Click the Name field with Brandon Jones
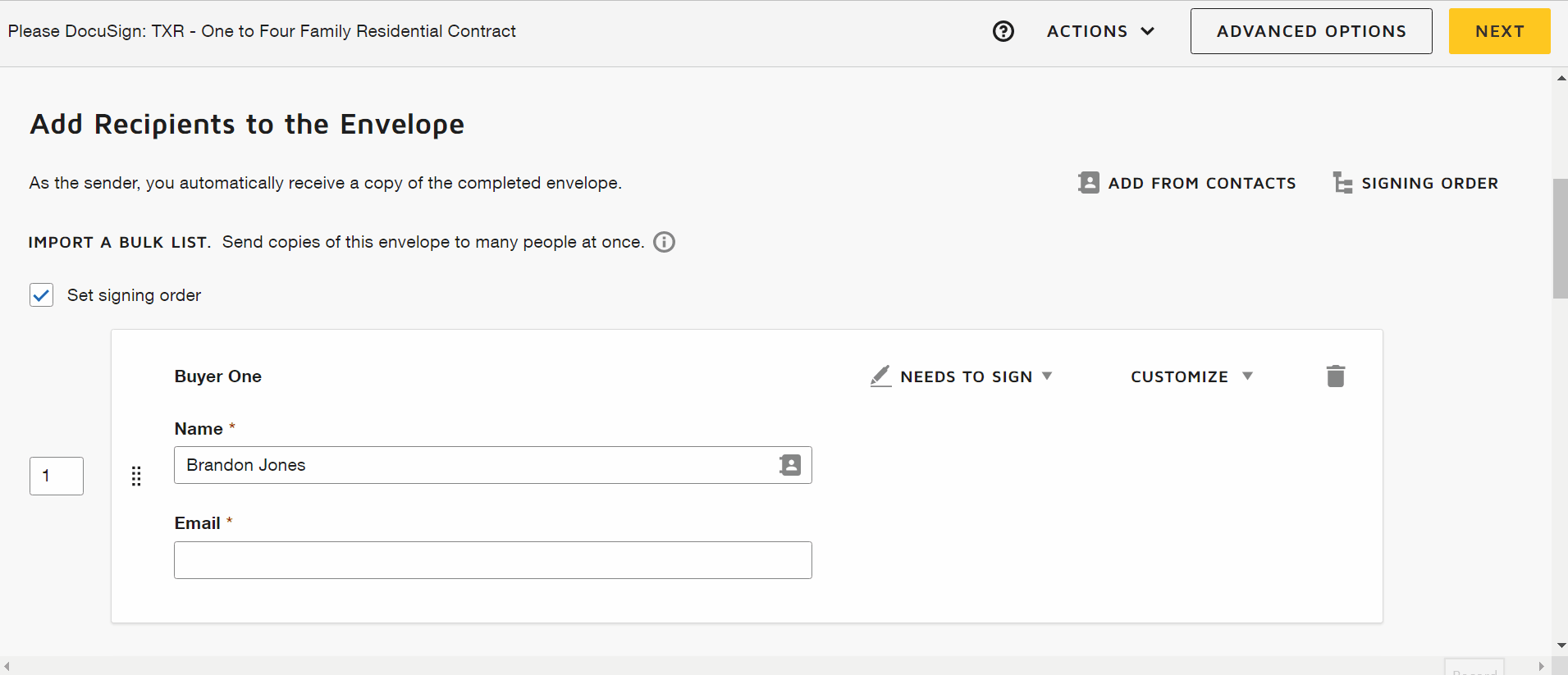The height and width of the screenshot is (675, 1568). click(x=492, y=465)
